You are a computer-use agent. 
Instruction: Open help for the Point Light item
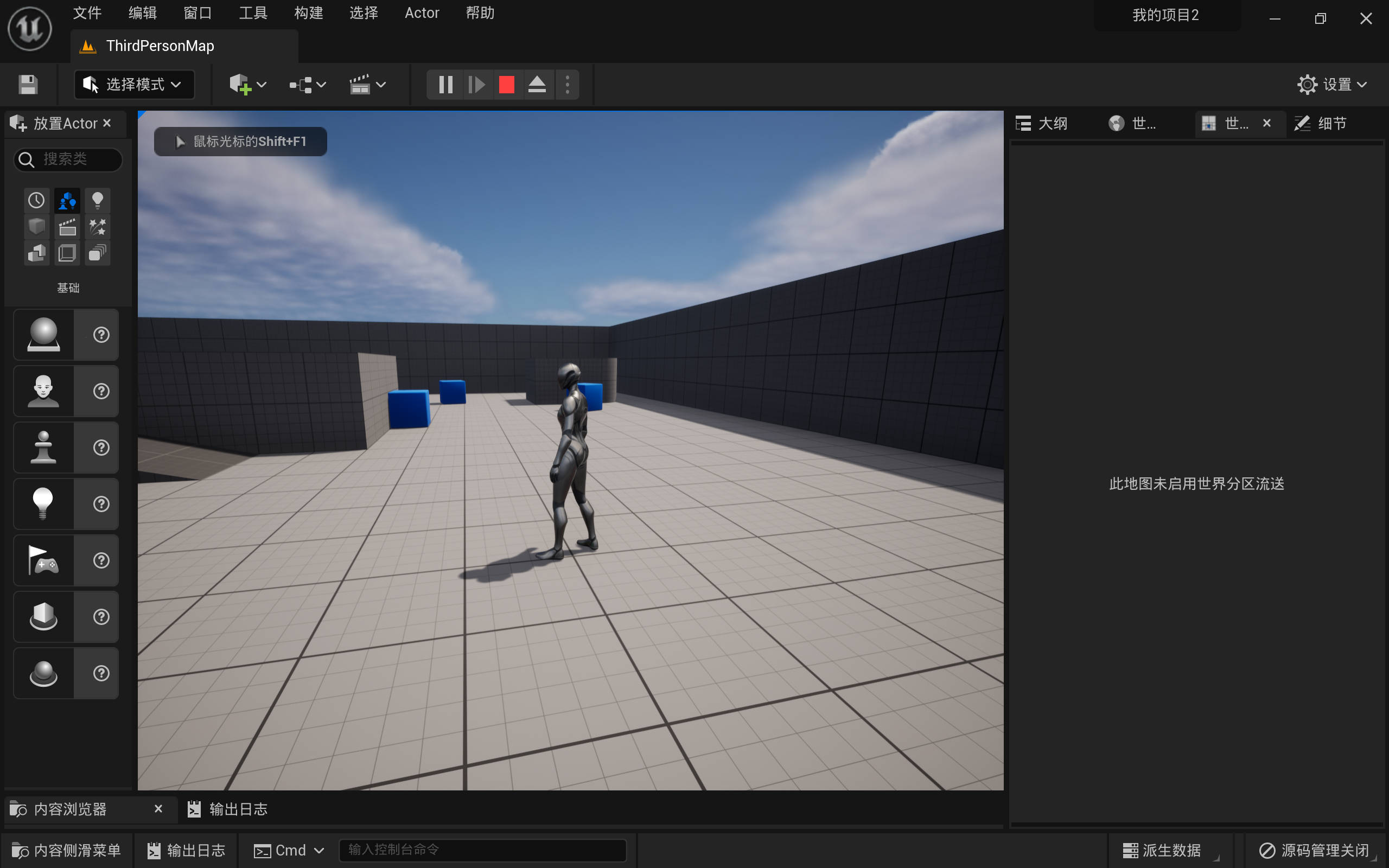101,503
